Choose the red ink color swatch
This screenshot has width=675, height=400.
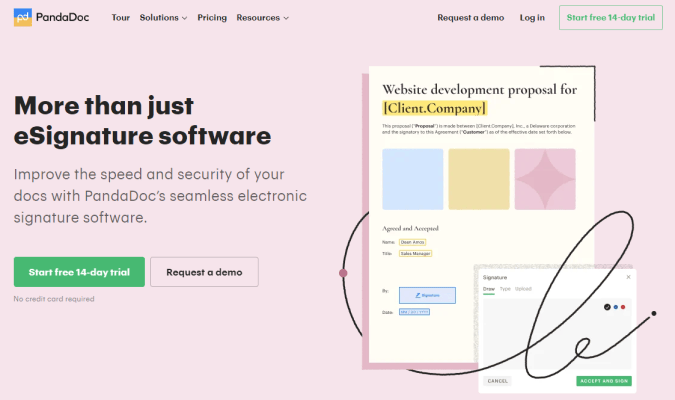point(623,307)
